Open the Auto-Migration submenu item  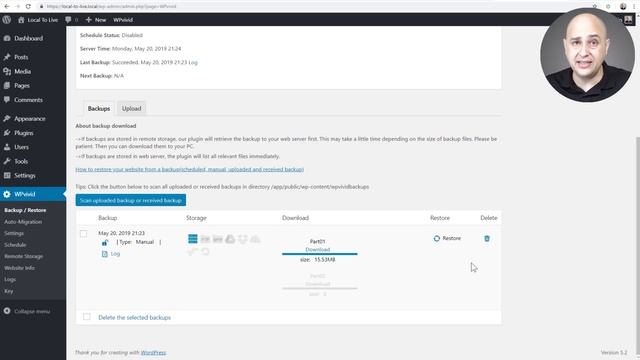[x=23, y=222]
